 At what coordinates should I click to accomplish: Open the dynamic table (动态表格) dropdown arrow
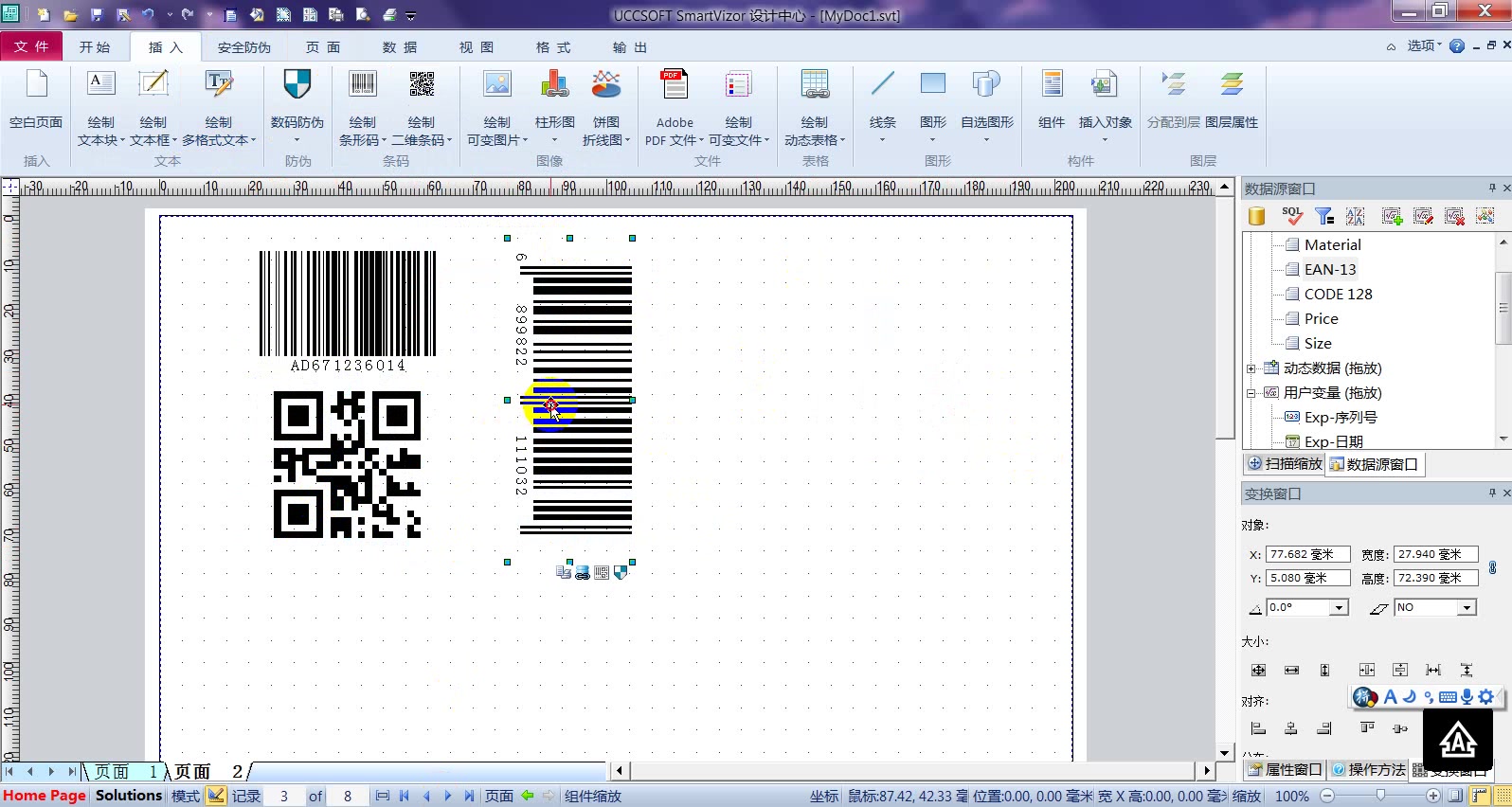(842, 141)
